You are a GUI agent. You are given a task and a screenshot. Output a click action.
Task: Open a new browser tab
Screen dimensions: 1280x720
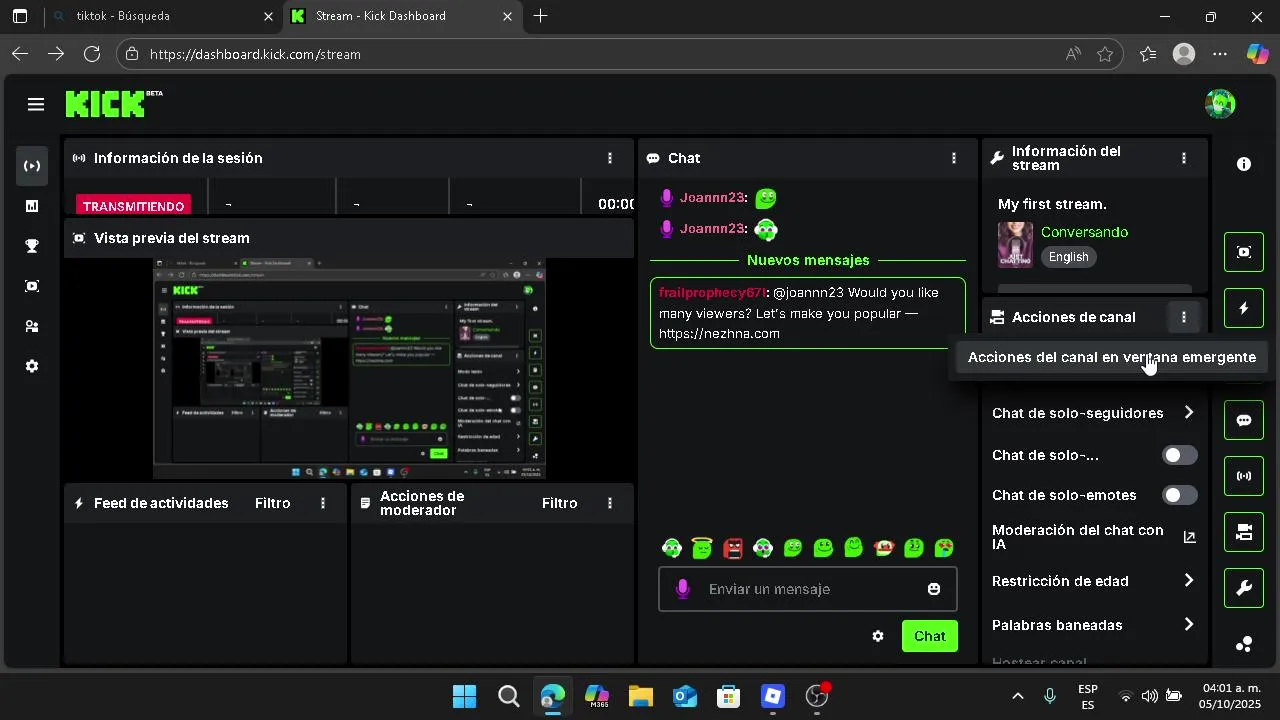[540, 16]
